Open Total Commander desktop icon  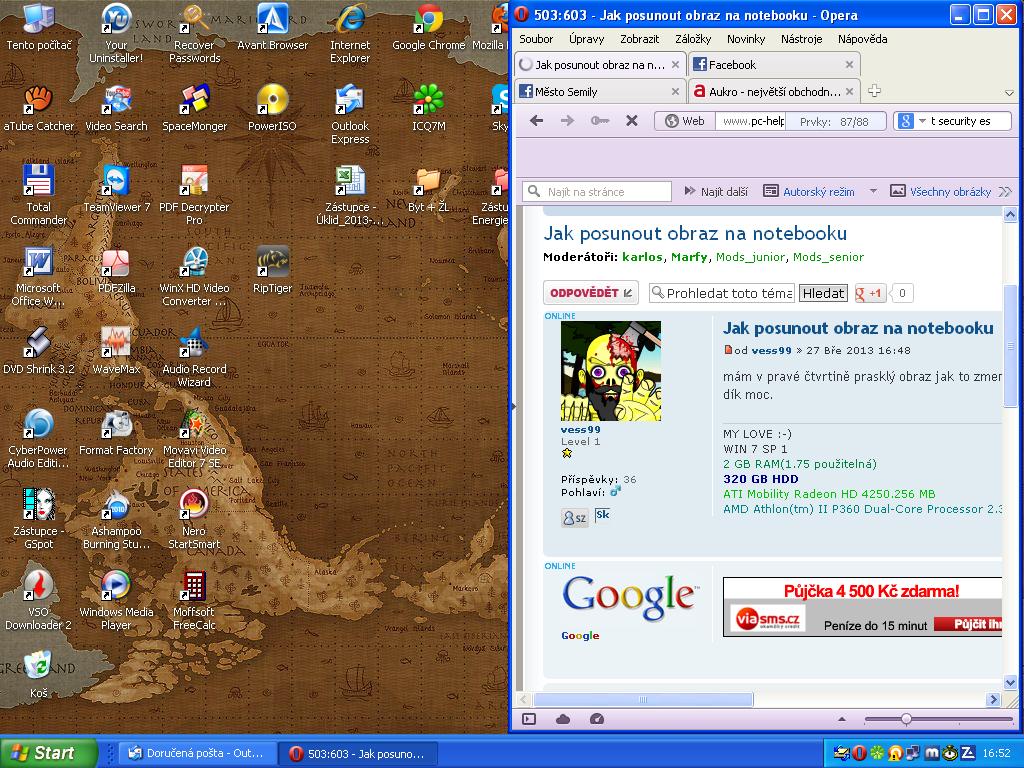pyautogui.click(x=39, y=196)
